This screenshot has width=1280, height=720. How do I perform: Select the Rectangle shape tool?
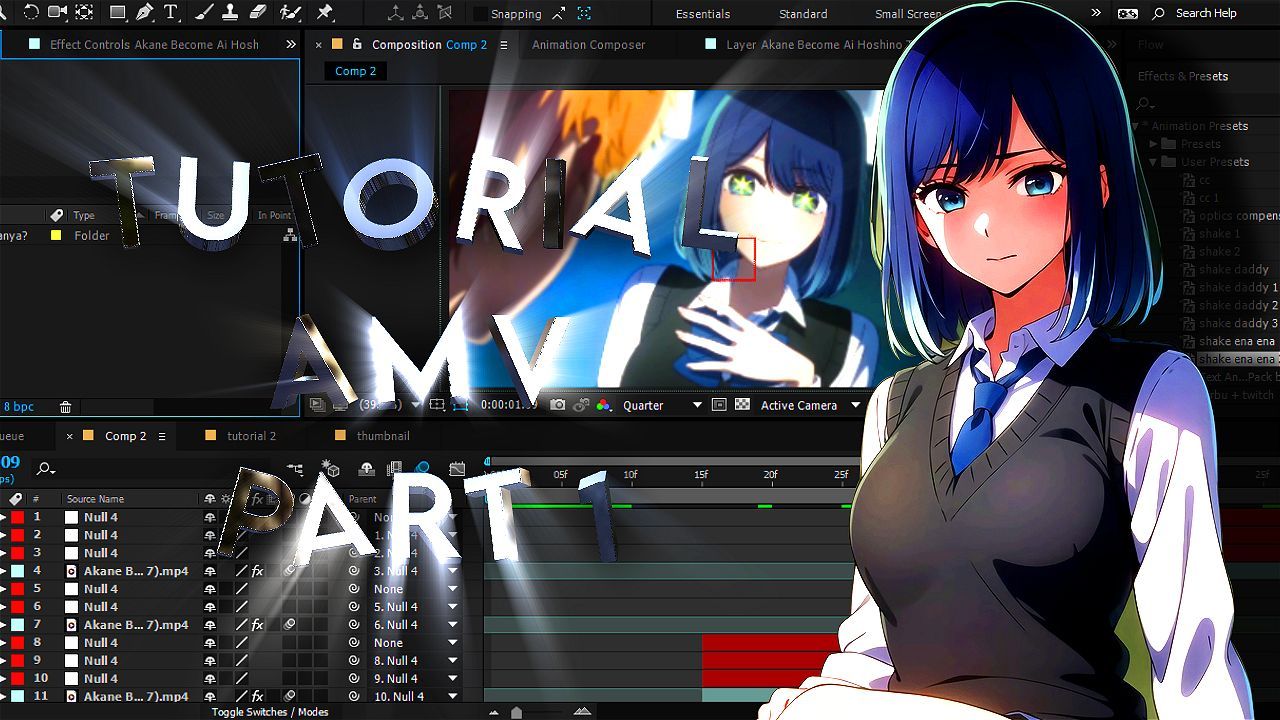pos(118,13)
